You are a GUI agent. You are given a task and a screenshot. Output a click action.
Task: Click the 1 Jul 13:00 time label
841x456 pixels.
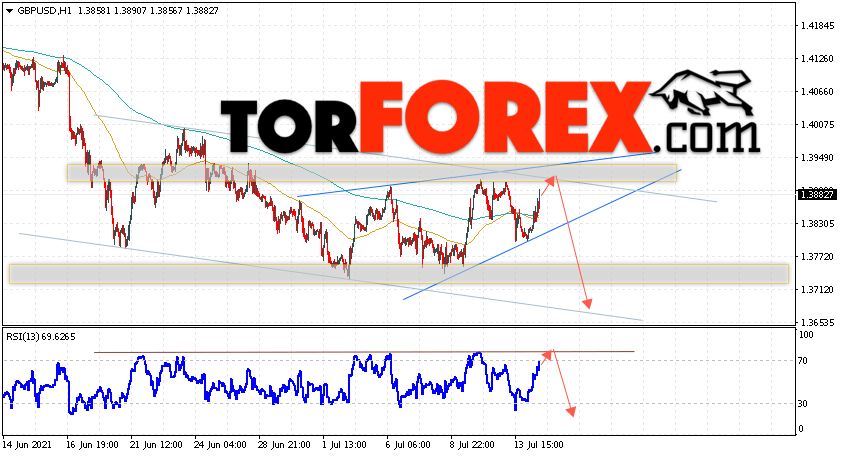click(x=344, y=445)
